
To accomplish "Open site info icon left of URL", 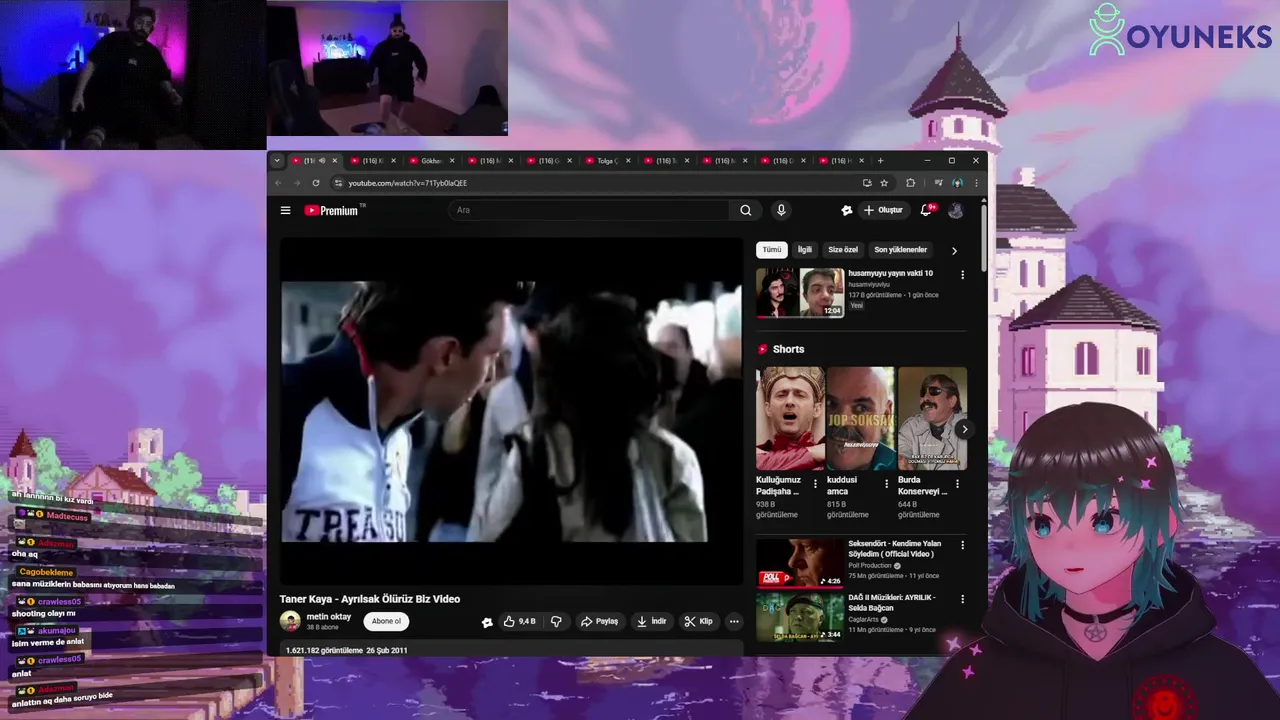I will point(338,183).
